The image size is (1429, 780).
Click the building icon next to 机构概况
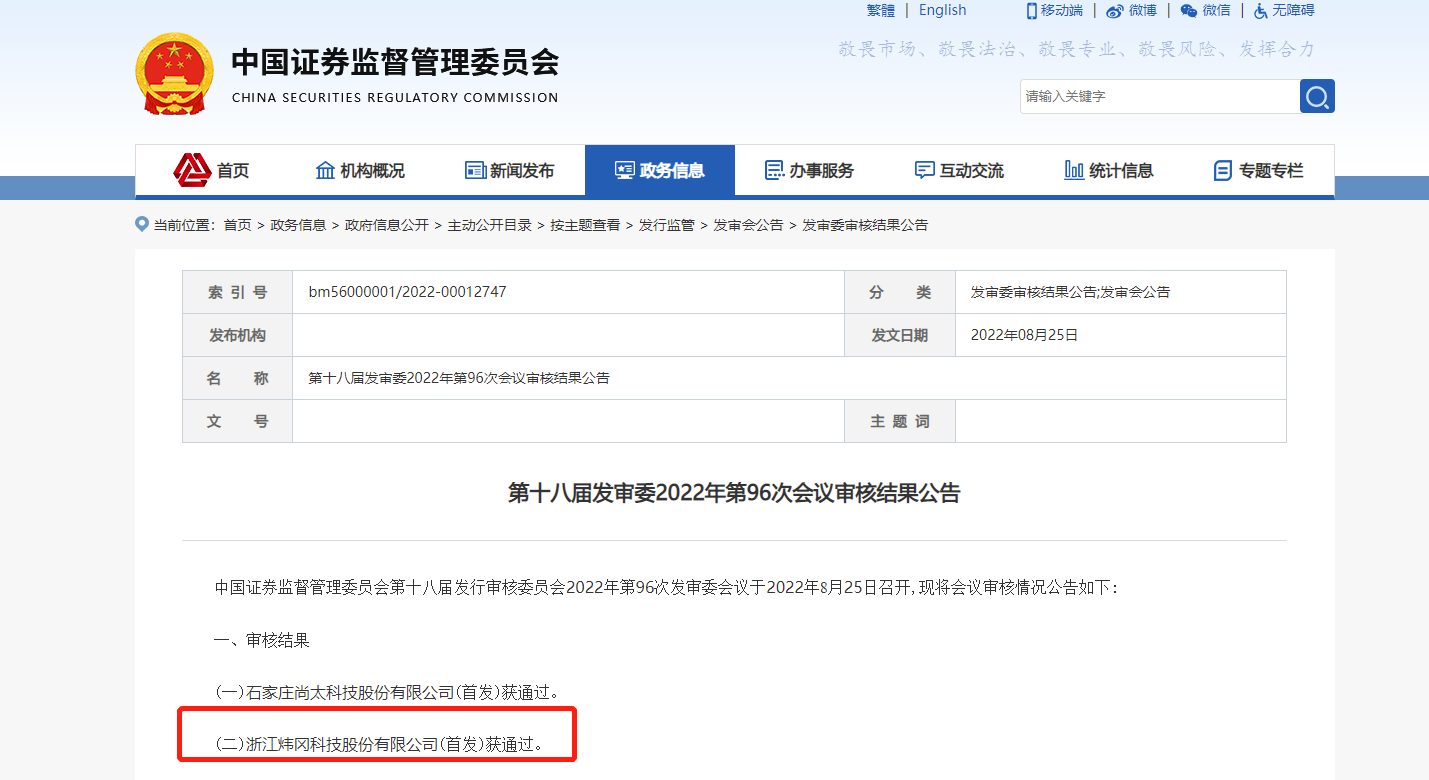(x=325, y=170)
